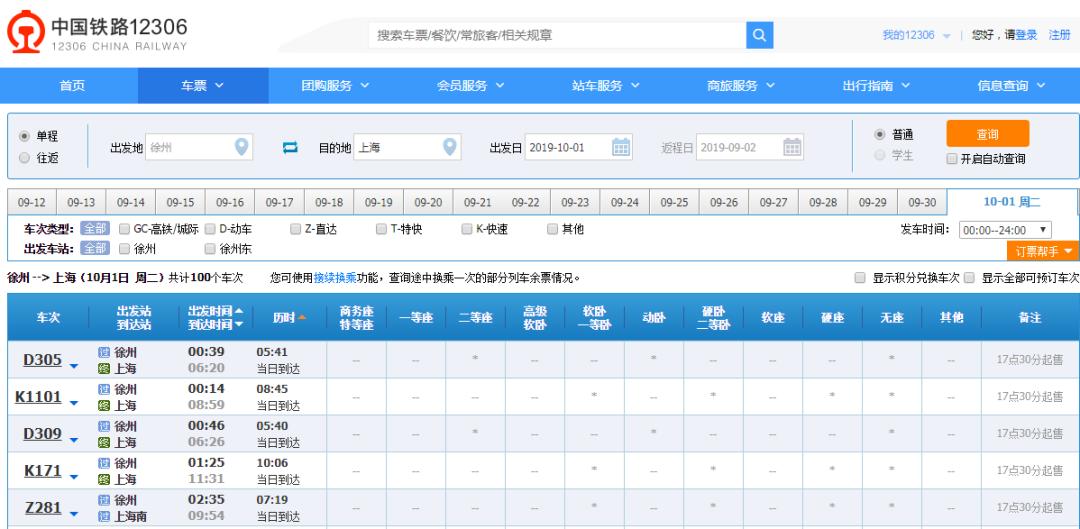Open 商旅服务 navigation menu

coord(740,85)
